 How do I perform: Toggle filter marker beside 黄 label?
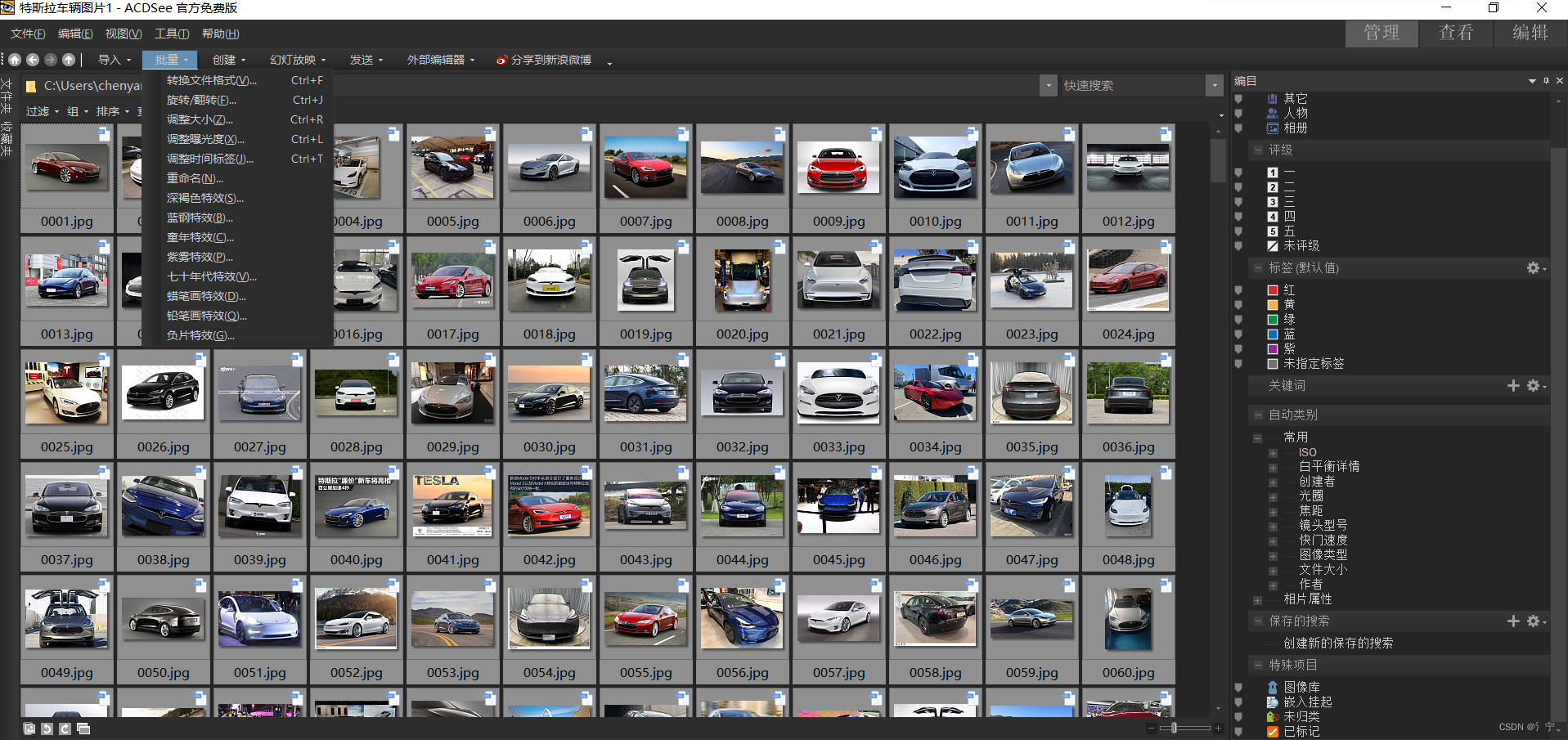[x=1238, y=305]
